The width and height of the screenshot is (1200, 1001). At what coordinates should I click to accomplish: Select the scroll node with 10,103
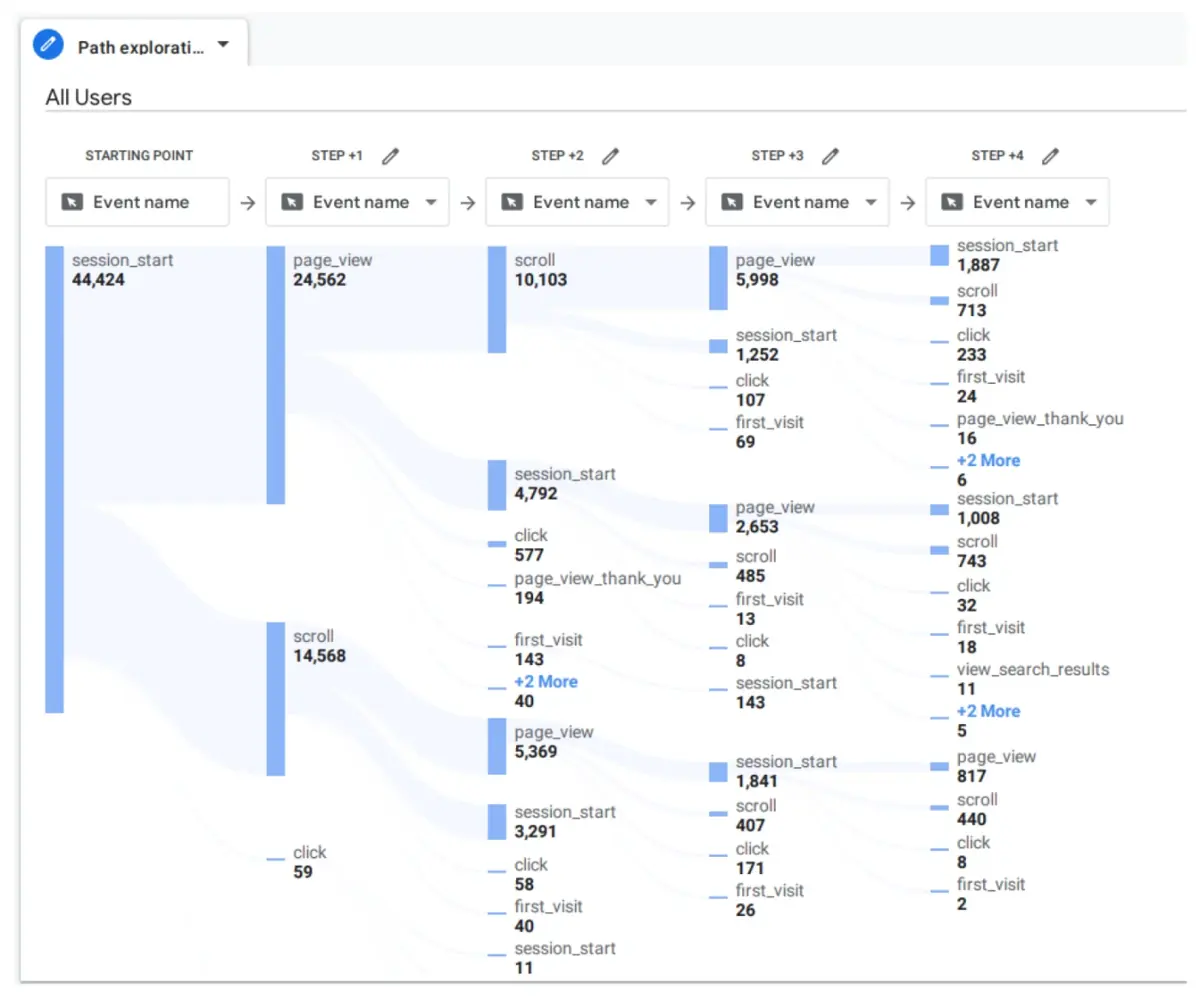497,300
